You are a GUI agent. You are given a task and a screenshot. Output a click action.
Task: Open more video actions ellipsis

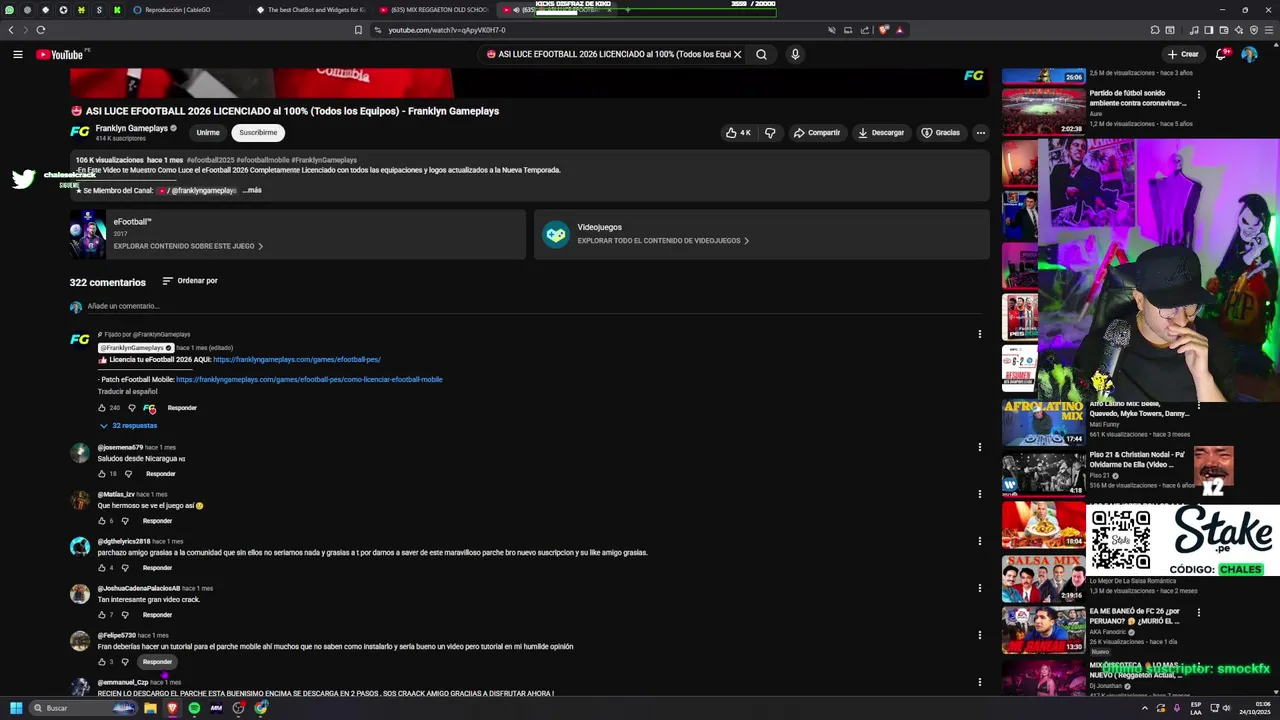981,132
